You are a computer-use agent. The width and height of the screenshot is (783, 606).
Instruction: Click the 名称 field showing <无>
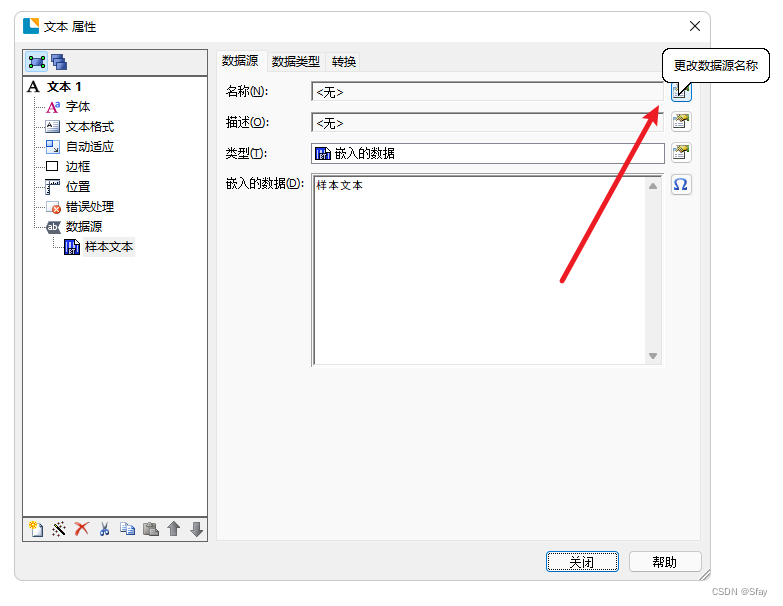487,92
